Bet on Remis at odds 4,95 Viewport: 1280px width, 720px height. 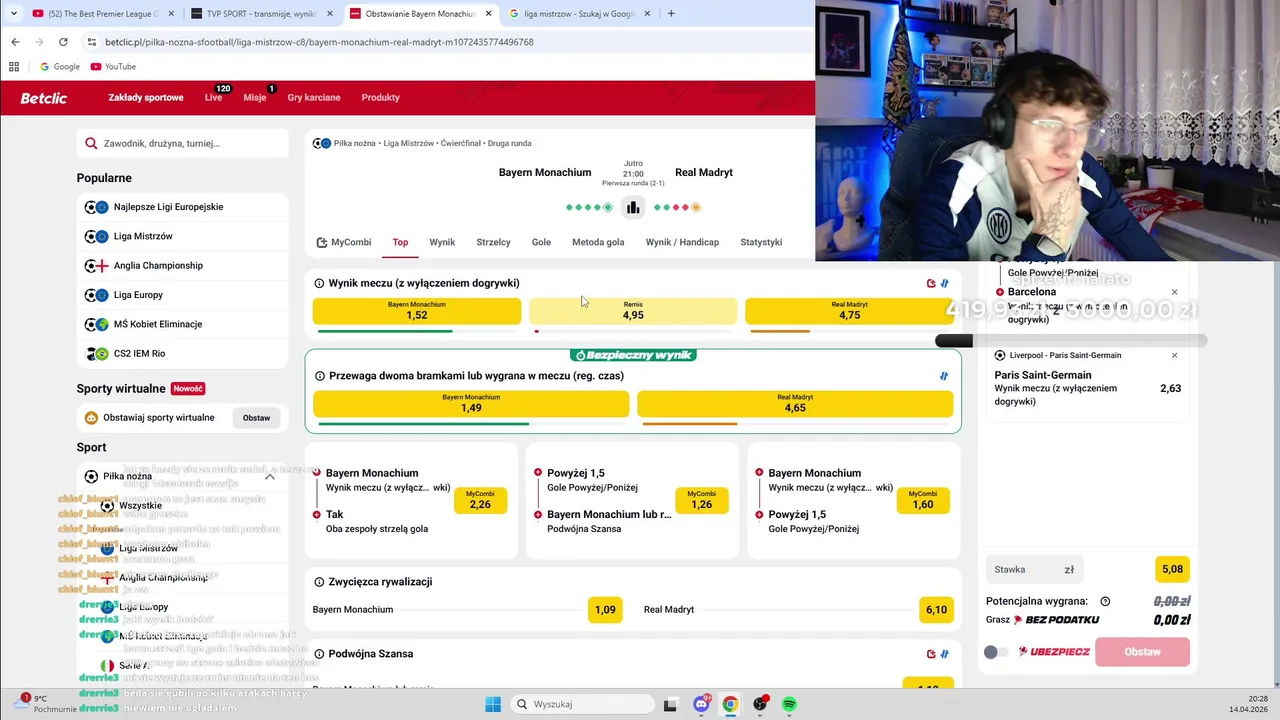633,311
